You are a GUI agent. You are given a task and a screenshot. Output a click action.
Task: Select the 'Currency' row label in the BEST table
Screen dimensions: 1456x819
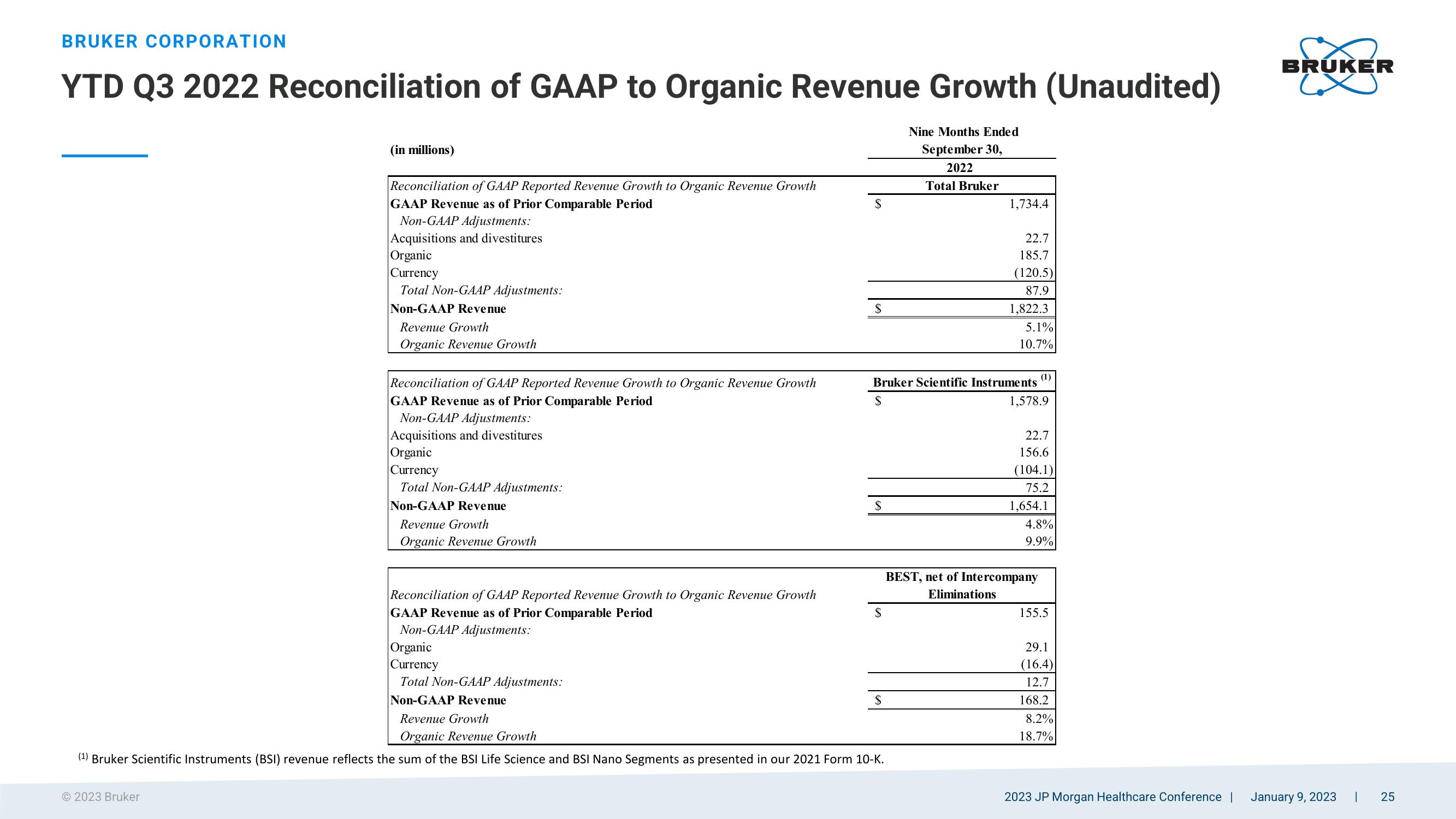pyautogui.click(x=415, y=664)
